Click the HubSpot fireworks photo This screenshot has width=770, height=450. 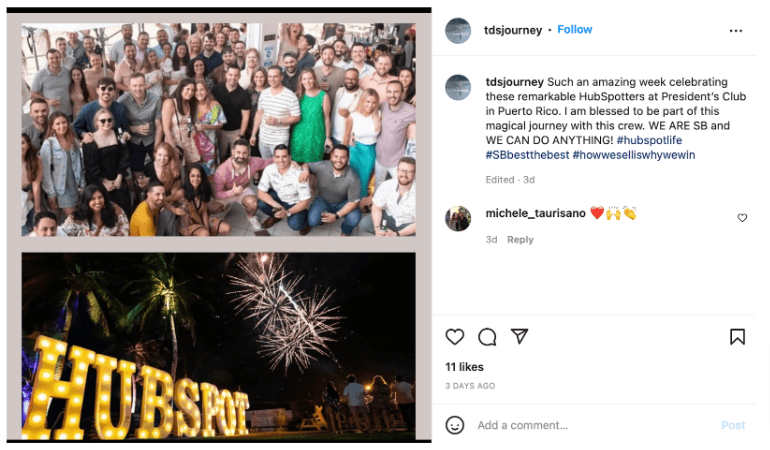point(218,345)
